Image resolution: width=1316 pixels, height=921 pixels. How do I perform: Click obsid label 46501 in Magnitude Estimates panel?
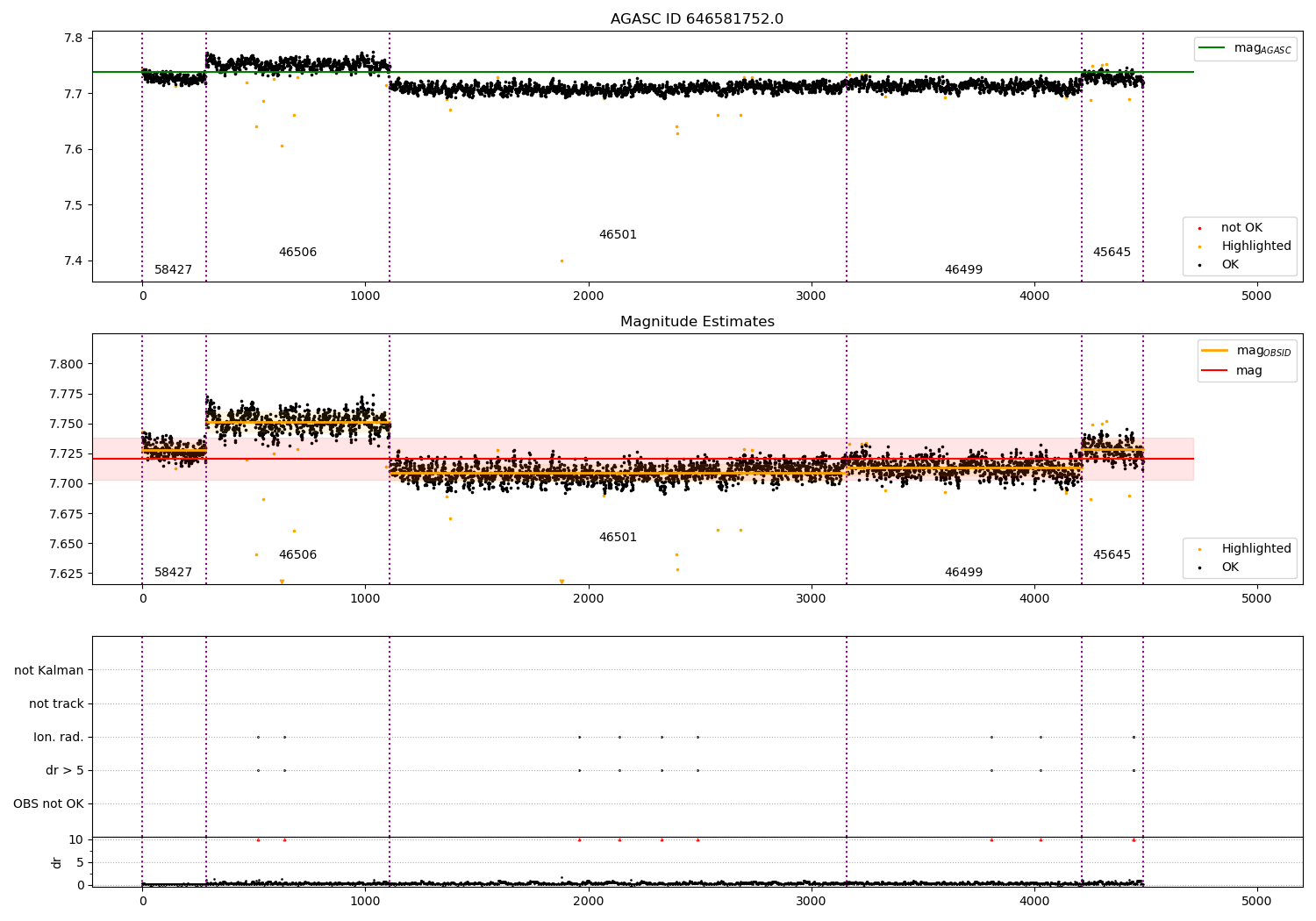click(x=618, y=538)
